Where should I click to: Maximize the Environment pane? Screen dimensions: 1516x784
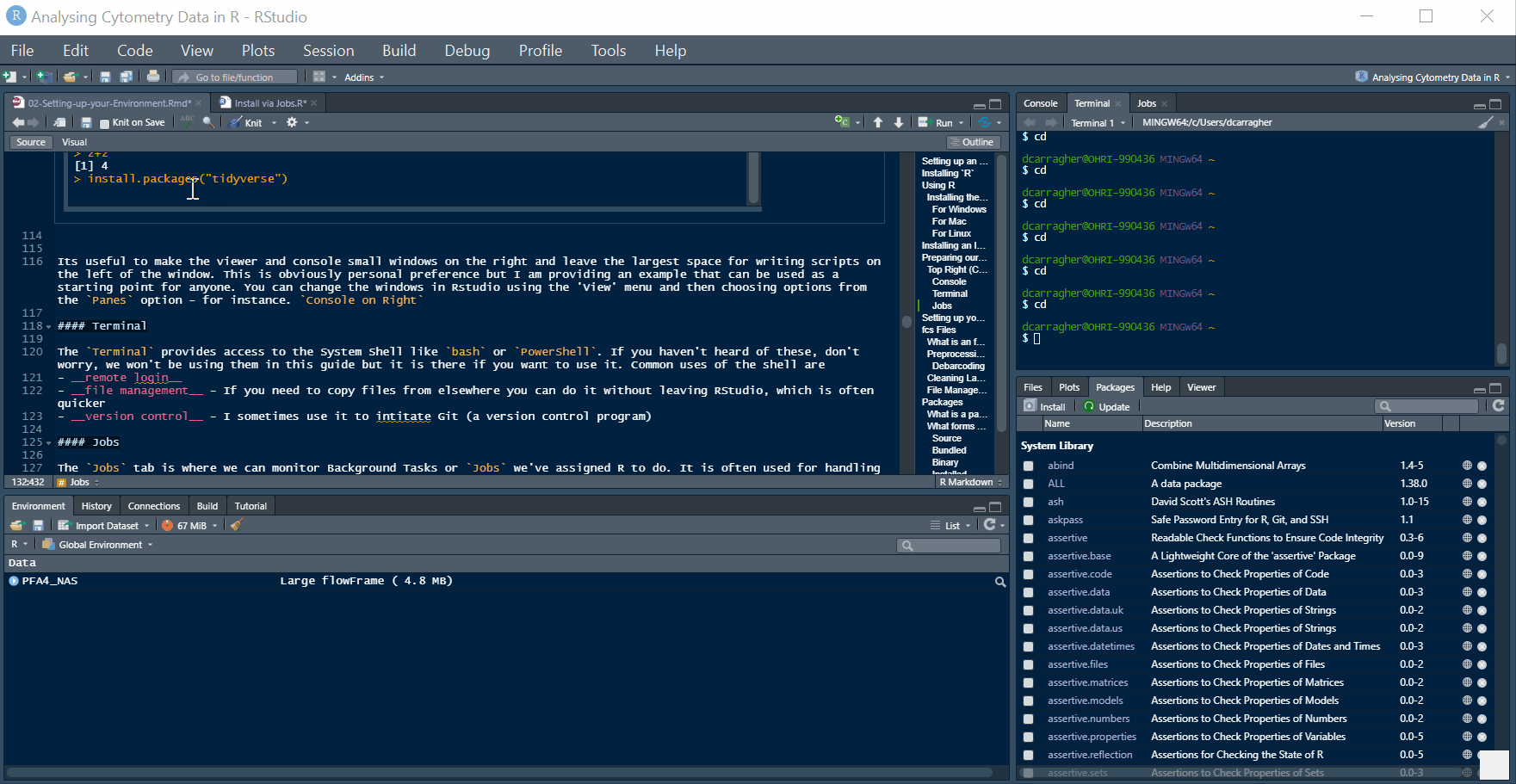pos(996,507)
